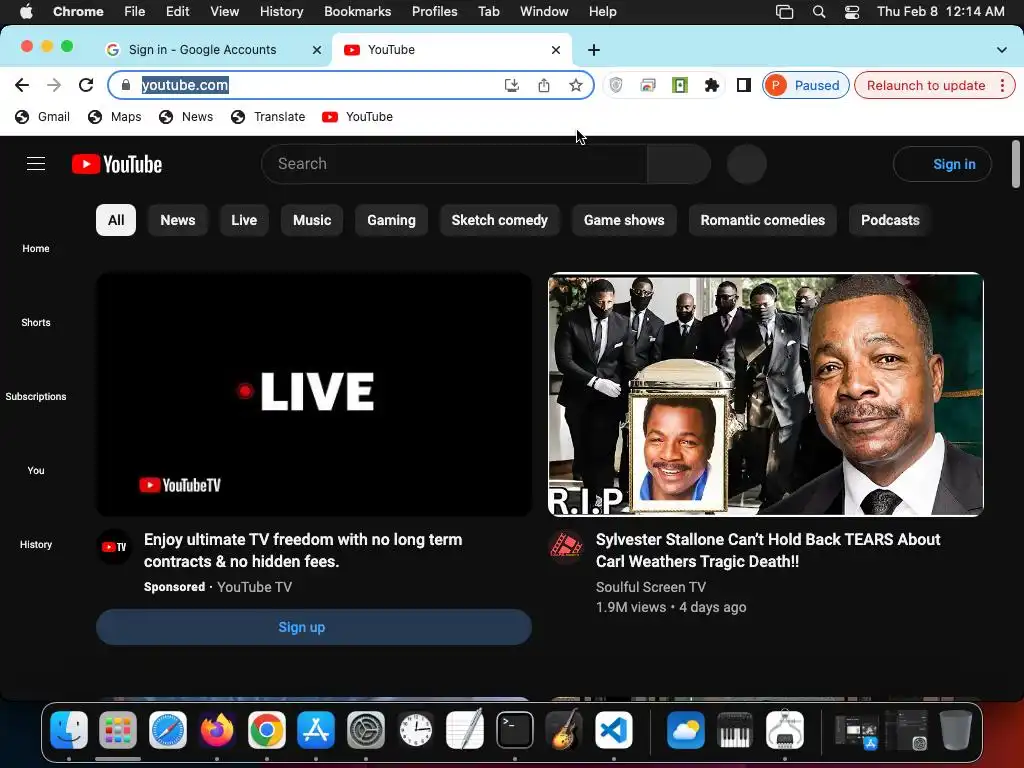Select the Gaming filter chip

[391, 220]
